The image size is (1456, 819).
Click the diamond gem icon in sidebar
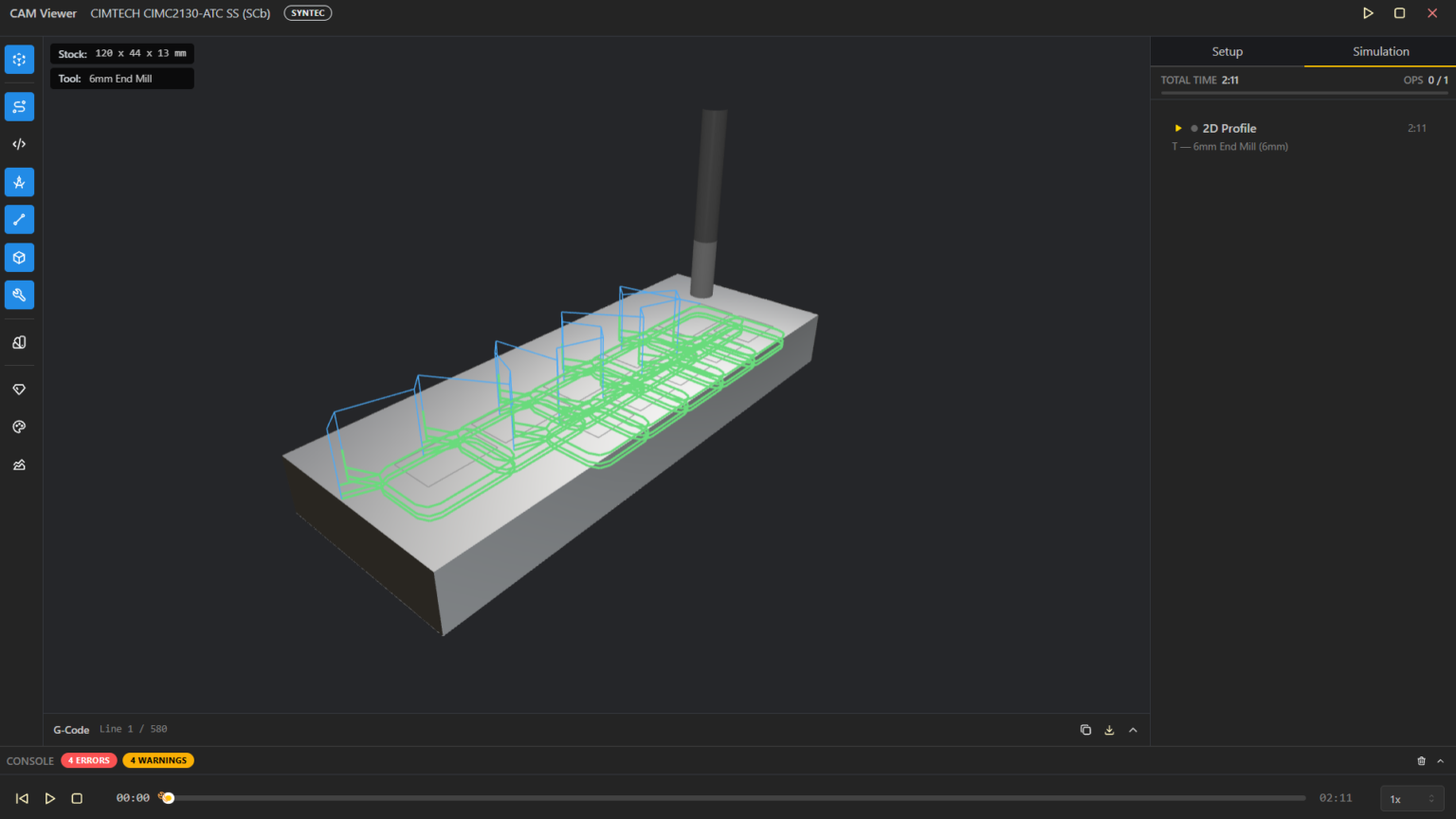(19, 390)
